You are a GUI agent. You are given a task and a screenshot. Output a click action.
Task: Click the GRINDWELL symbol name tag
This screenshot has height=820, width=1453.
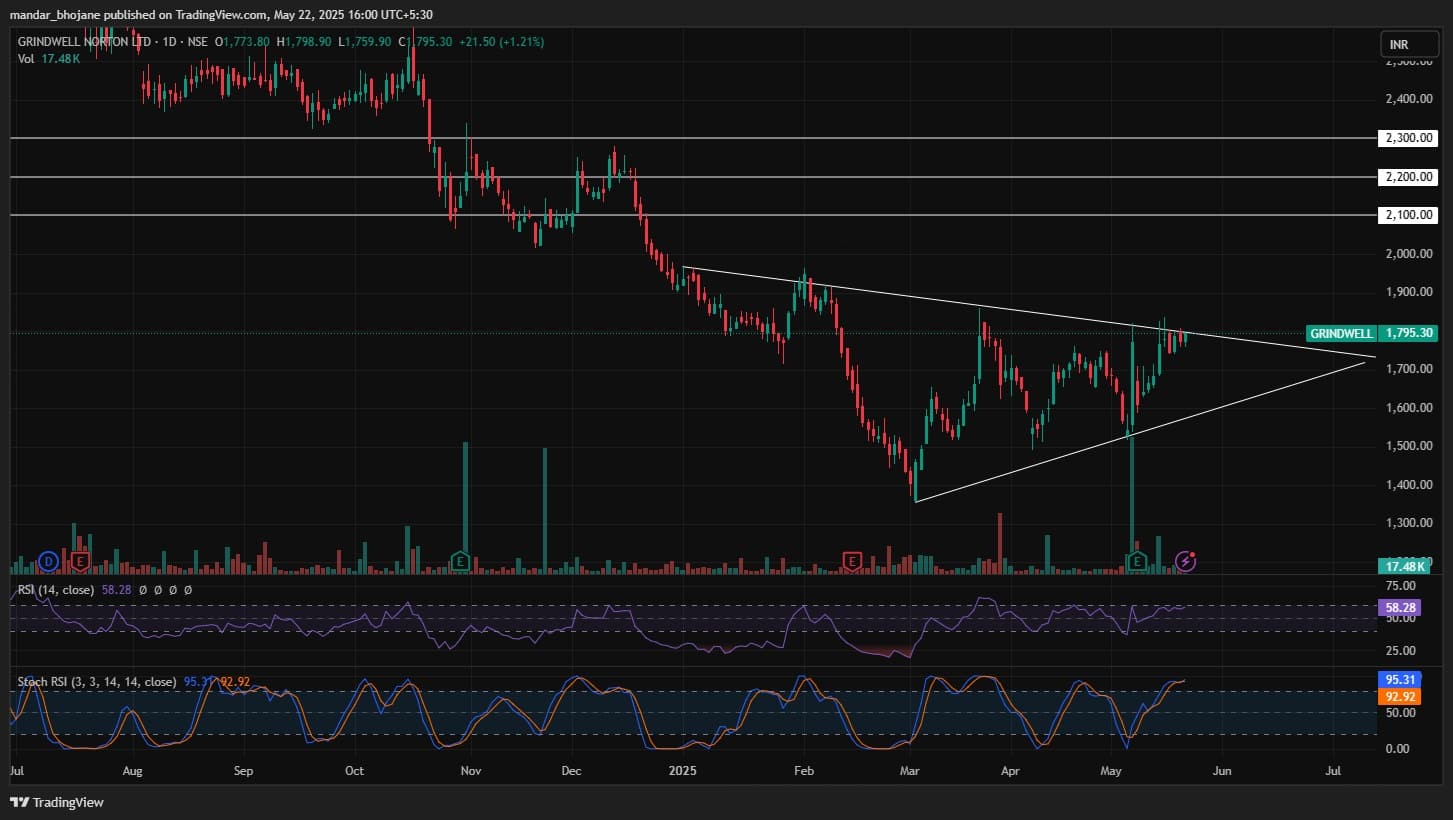1340,333
